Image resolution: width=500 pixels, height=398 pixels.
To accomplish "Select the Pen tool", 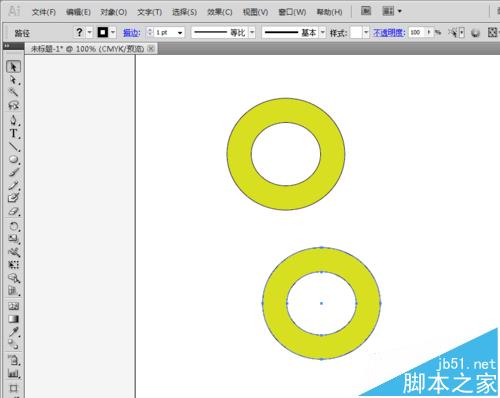I will (x=13, y=120).
